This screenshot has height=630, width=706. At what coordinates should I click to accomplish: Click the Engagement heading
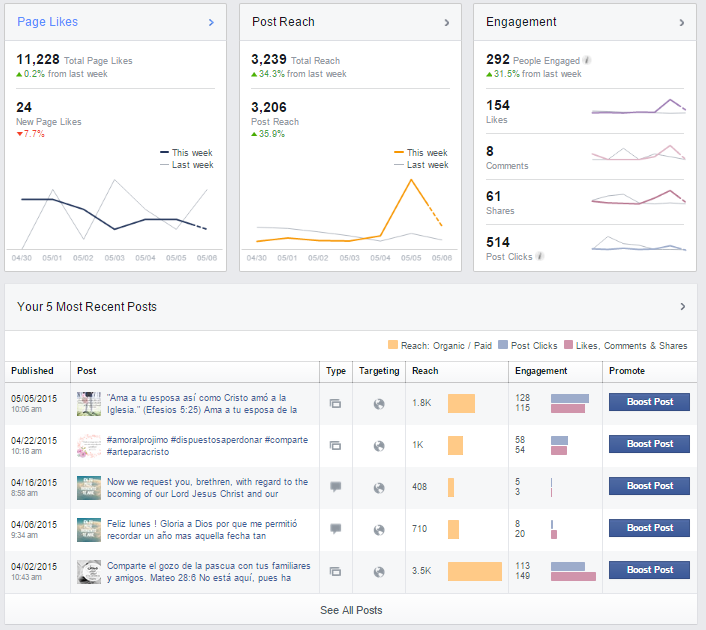point(521,22)
